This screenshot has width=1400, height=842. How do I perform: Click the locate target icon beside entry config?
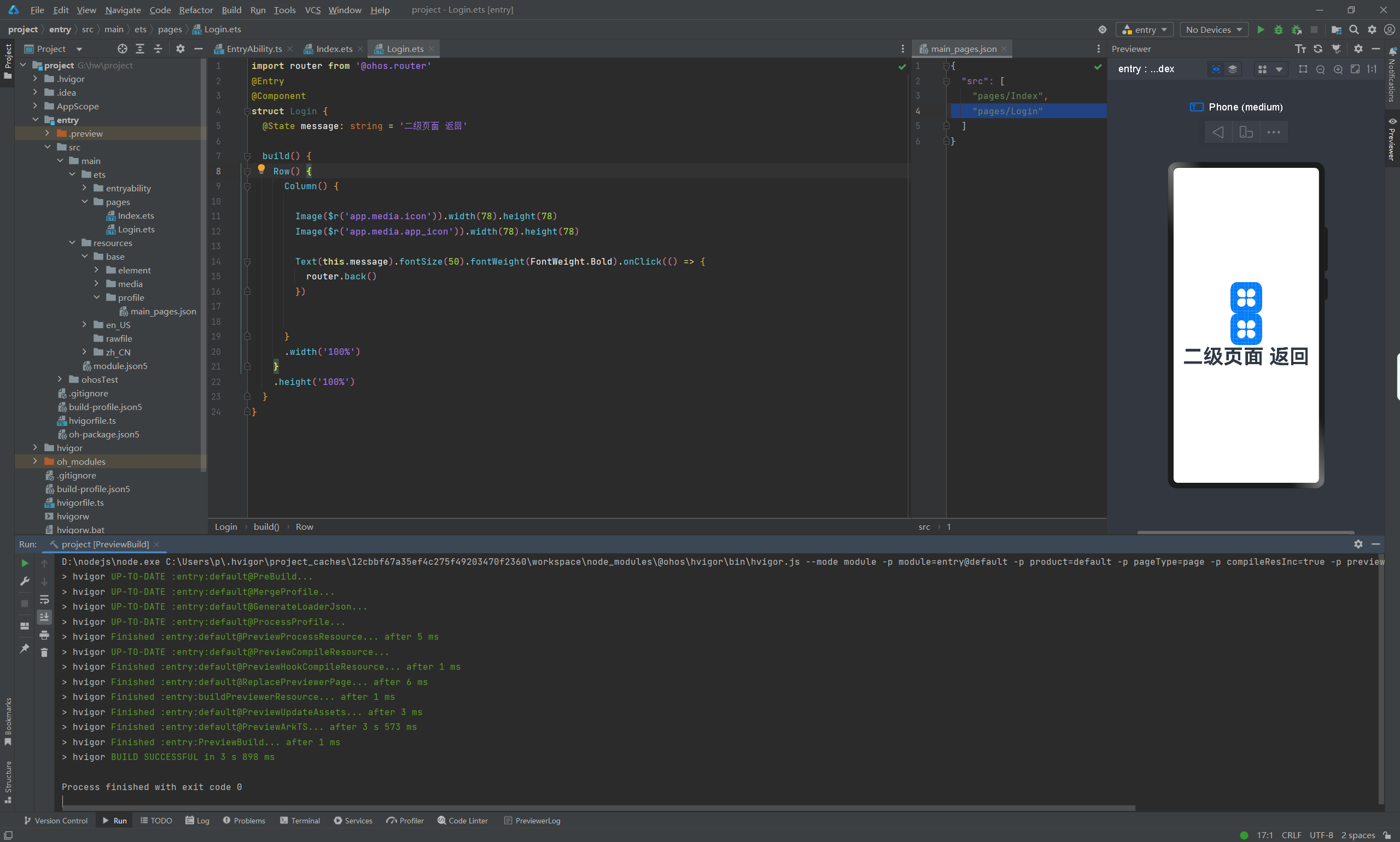(1102, 30)
